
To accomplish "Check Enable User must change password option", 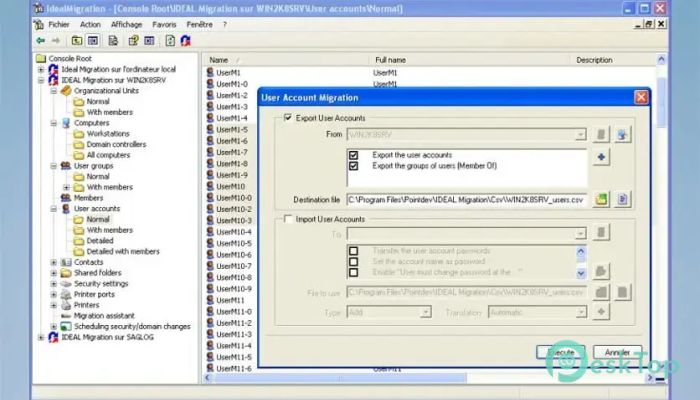I will (354, 272).
